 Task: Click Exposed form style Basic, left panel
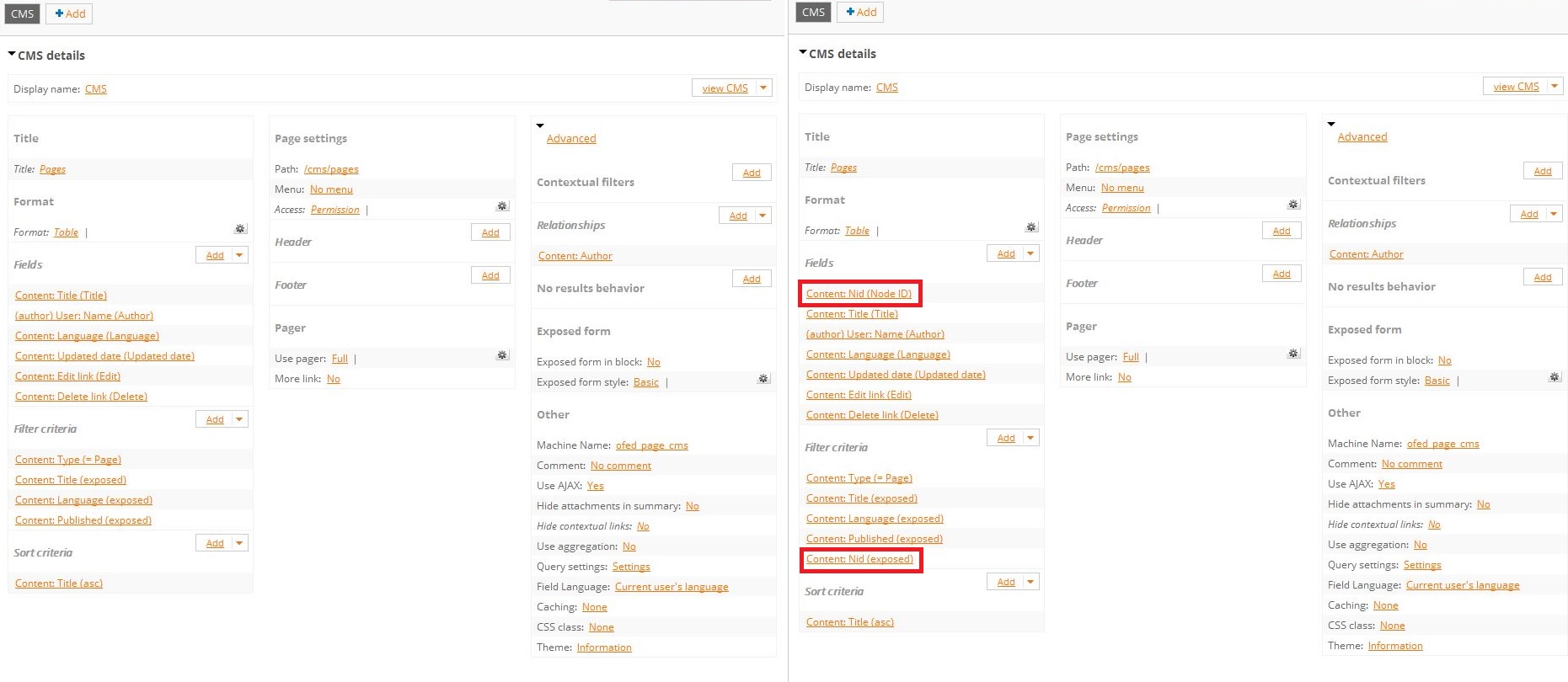(646, 382)
